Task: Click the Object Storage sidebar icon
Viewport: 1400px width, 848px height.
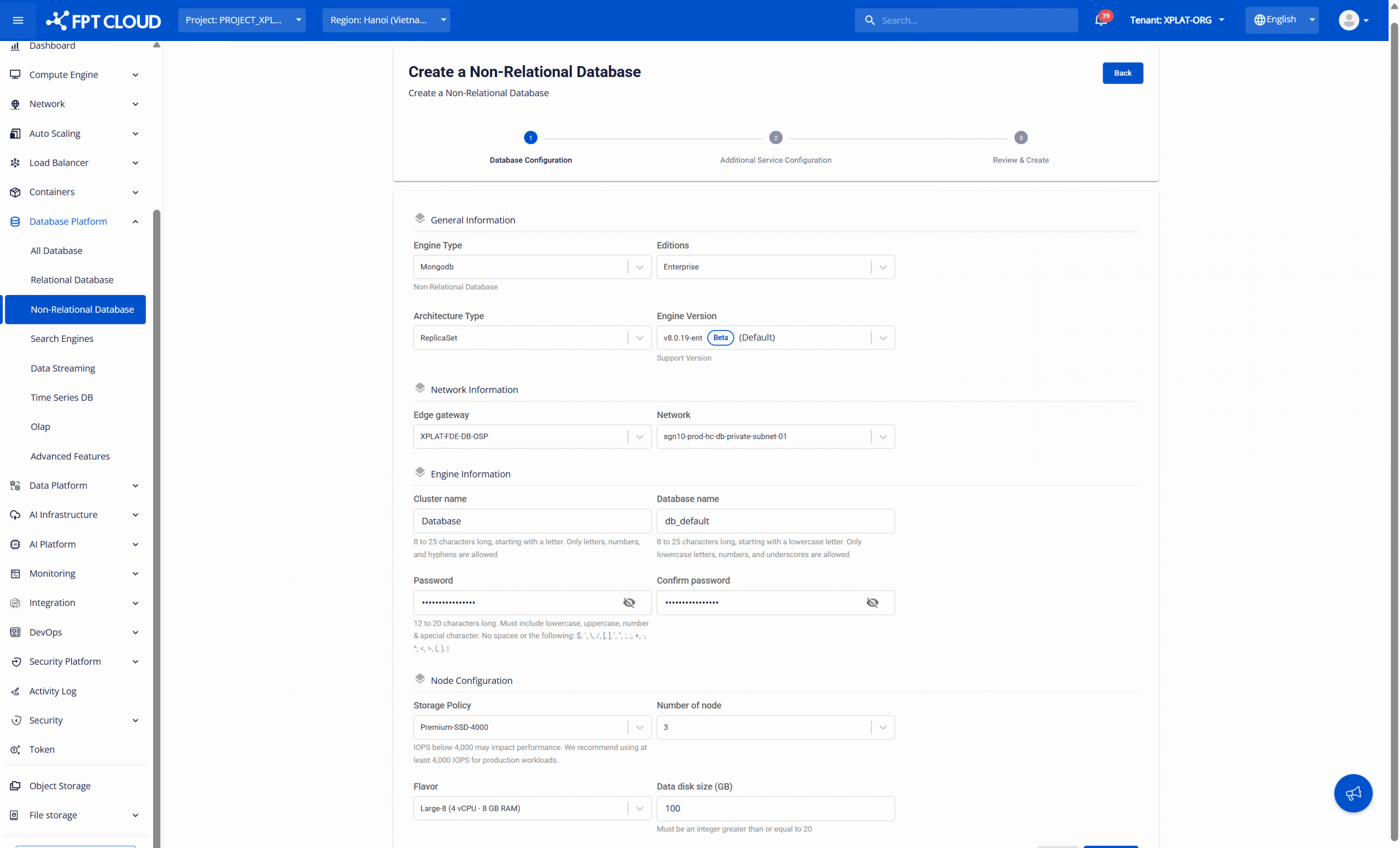Action: (15, 786)
